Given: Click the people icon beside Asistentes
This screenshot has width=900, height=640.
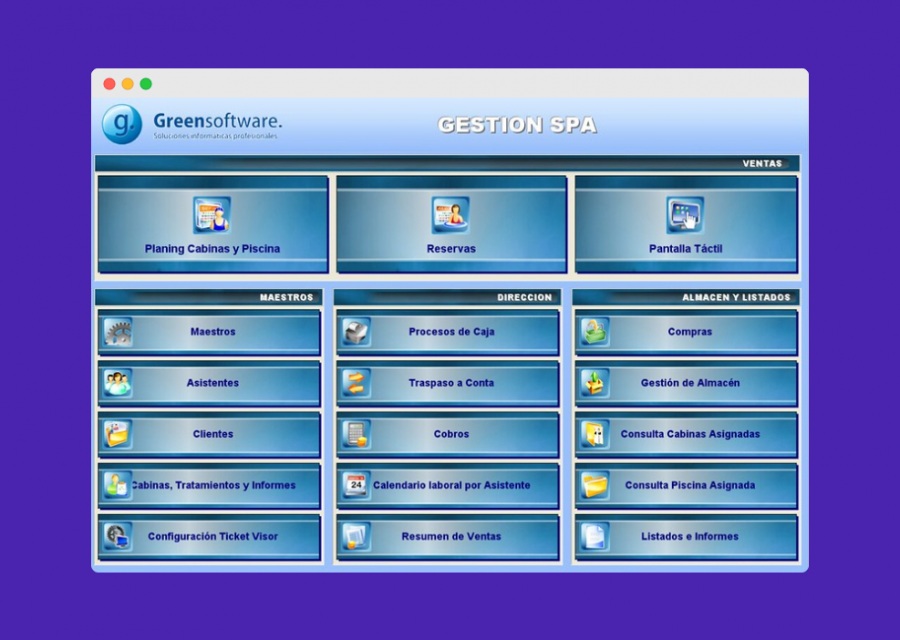Looking at the screenshot, I should point(118,383).
